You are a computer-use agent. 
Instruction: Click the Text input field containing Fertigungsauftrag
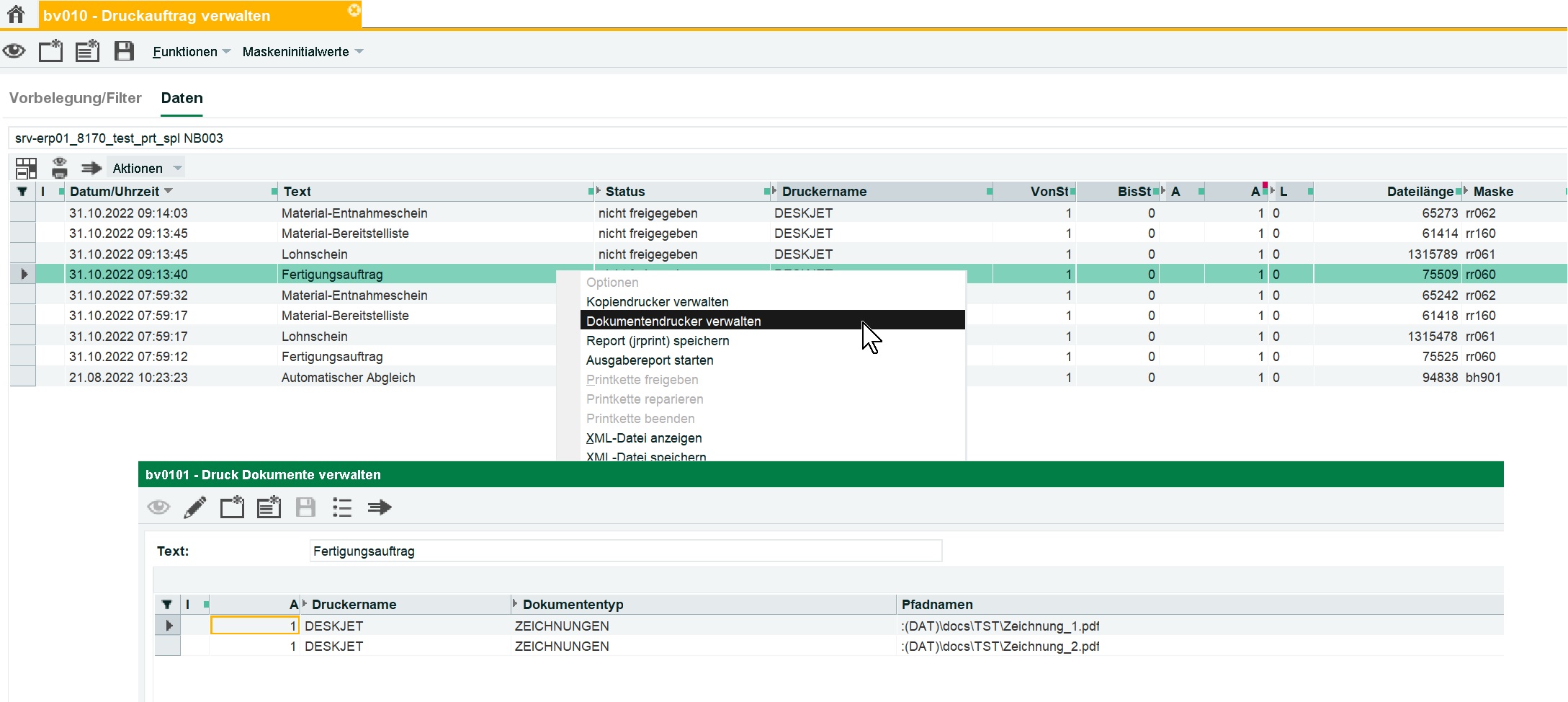[x=625, y=551]
